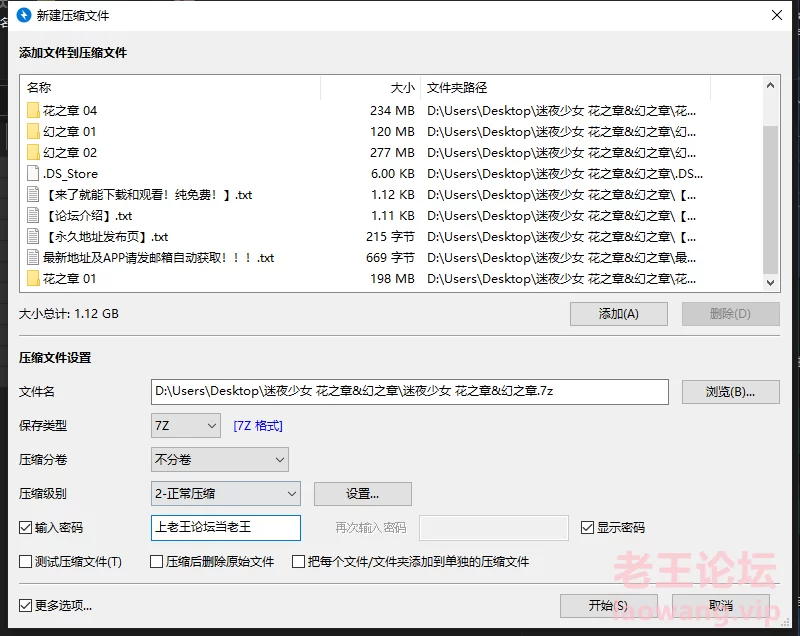The width and height of the screenshot is (800, 636).
Task: Click folder icon of 花之章 01
Action: click(x=33, y=278)
